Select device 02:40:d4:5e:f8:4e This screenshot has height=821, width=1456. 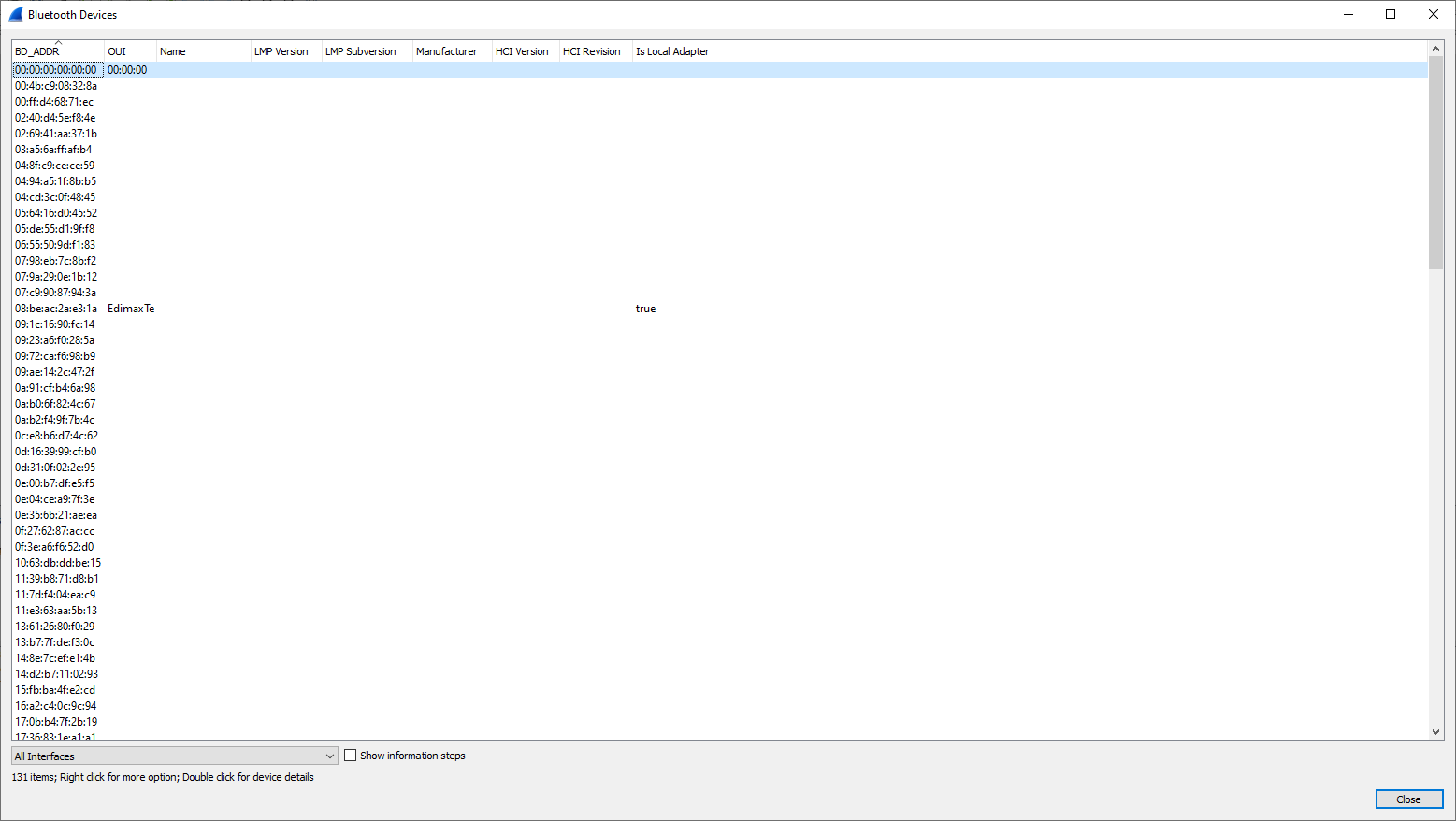pyautogui.click(x=55, y=118)
